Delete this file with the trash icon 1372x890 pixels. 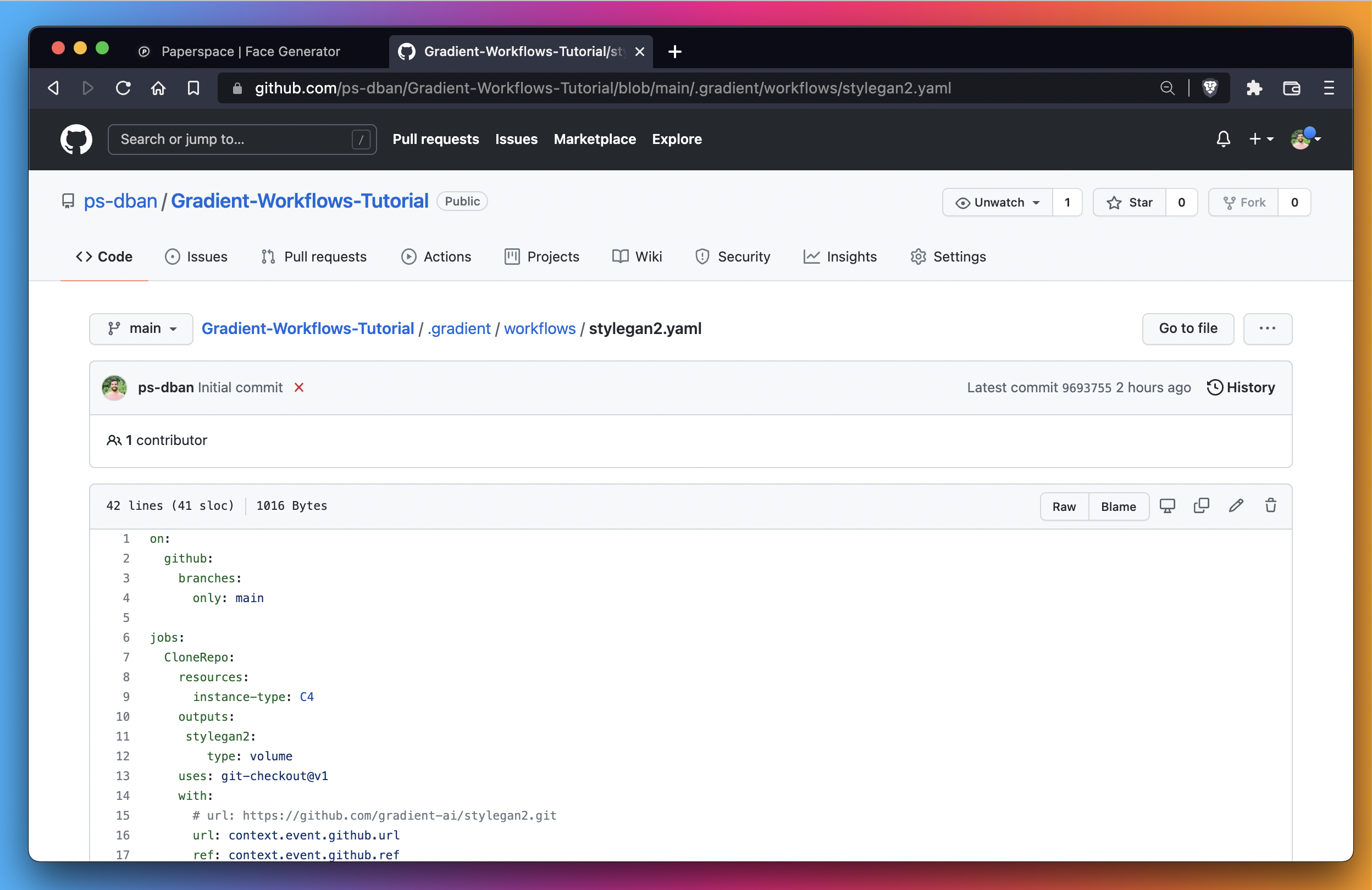click(x=1270, y=507)
